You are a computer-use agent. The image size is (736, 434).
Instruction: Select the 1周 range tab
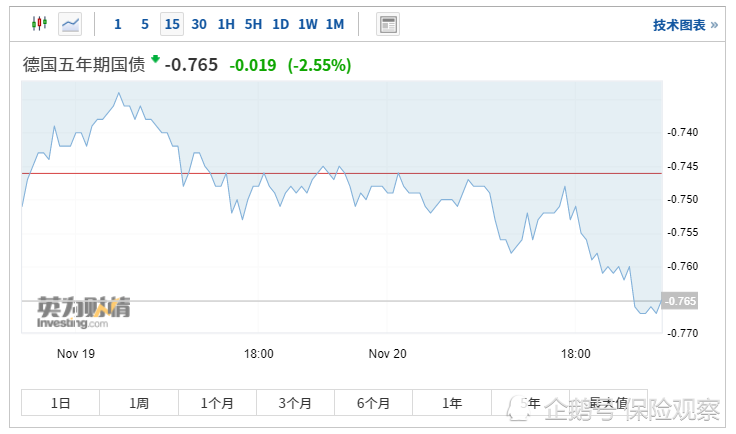pyautogui.click(x=139, y=403)
